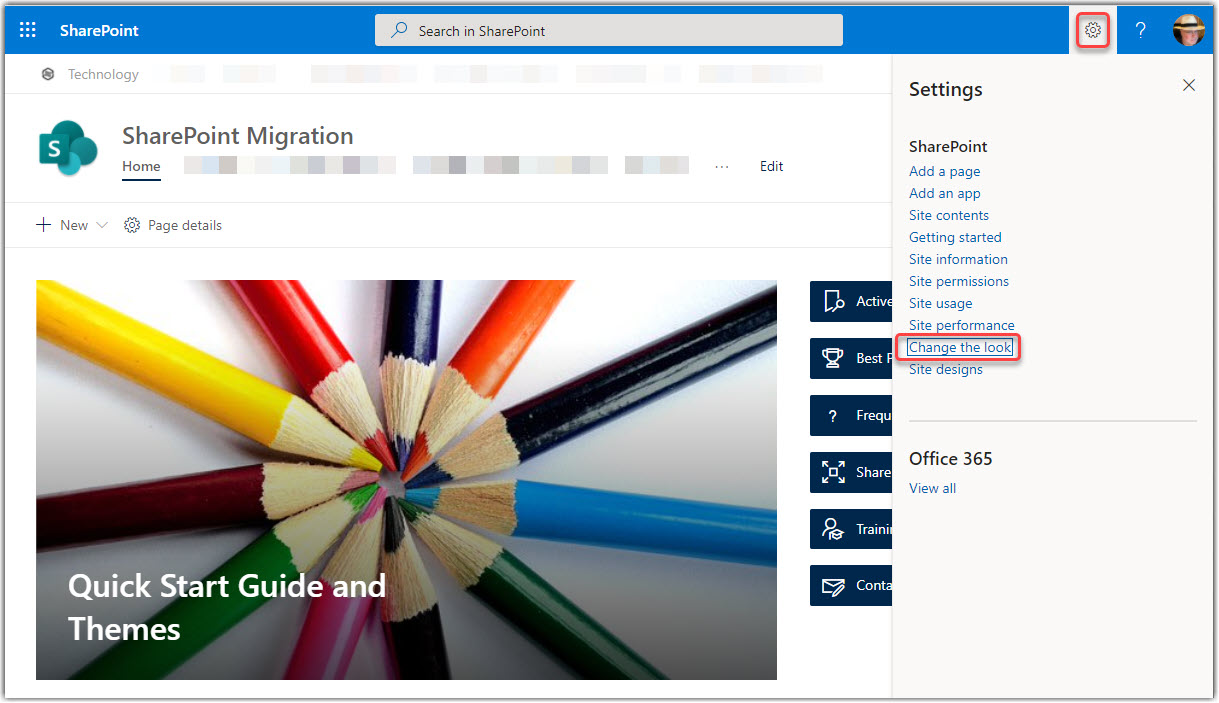The height and width of the screenshot is (703, 1219).
Task: Click your profile picture avatar
Action: point(1188,29)
